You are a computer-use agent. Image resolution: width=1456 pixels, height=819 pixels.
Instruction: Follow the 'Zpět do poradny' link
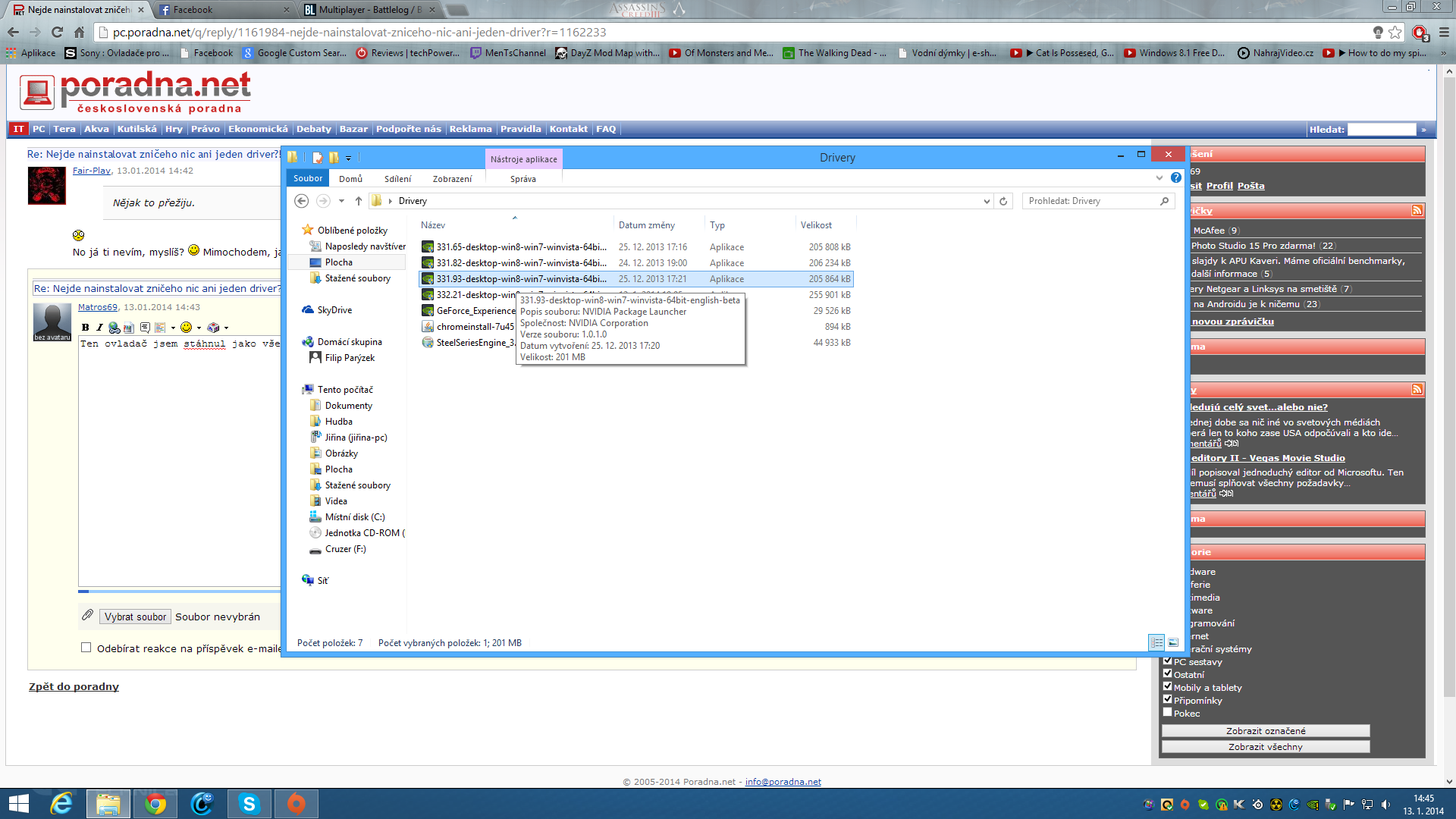[x=74, y=686]
